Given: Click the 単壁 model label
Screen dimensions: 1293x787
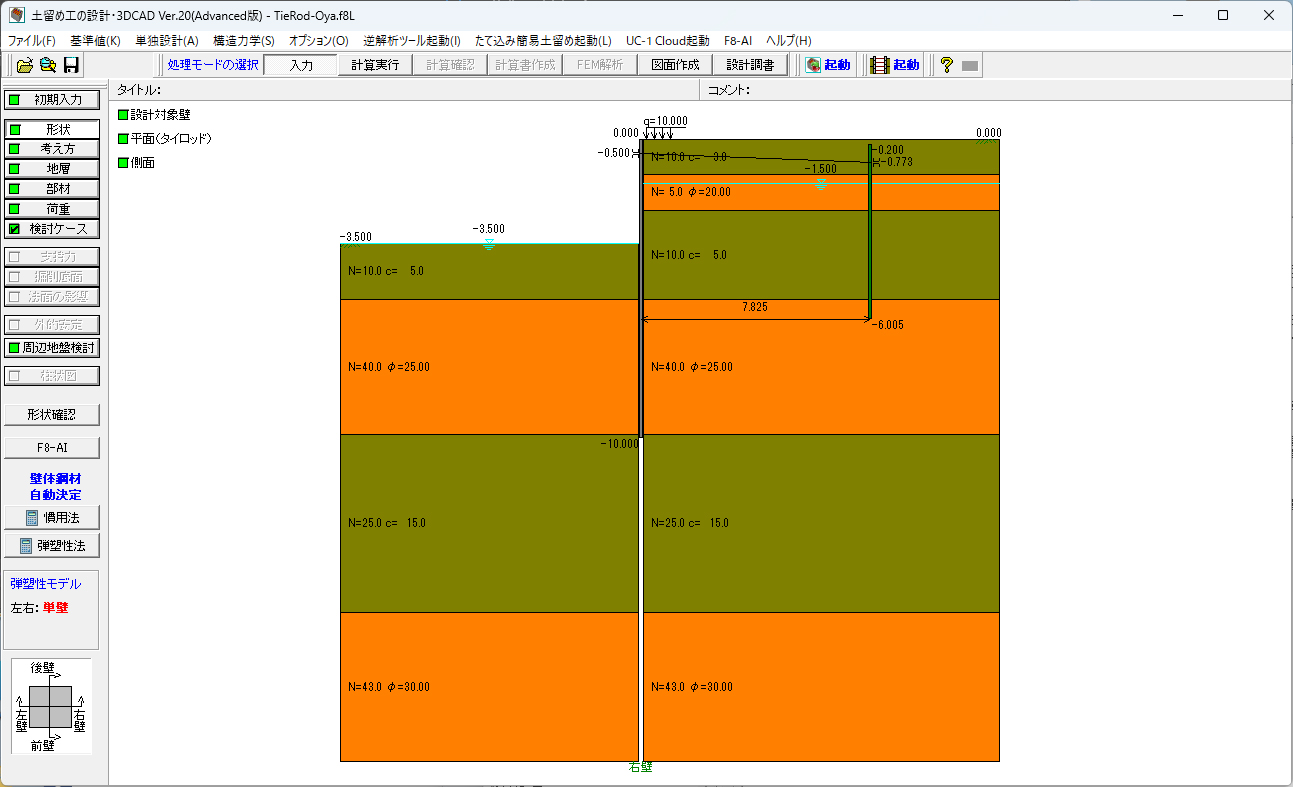Looking at the screenshot, I should (x=56, y=607).
